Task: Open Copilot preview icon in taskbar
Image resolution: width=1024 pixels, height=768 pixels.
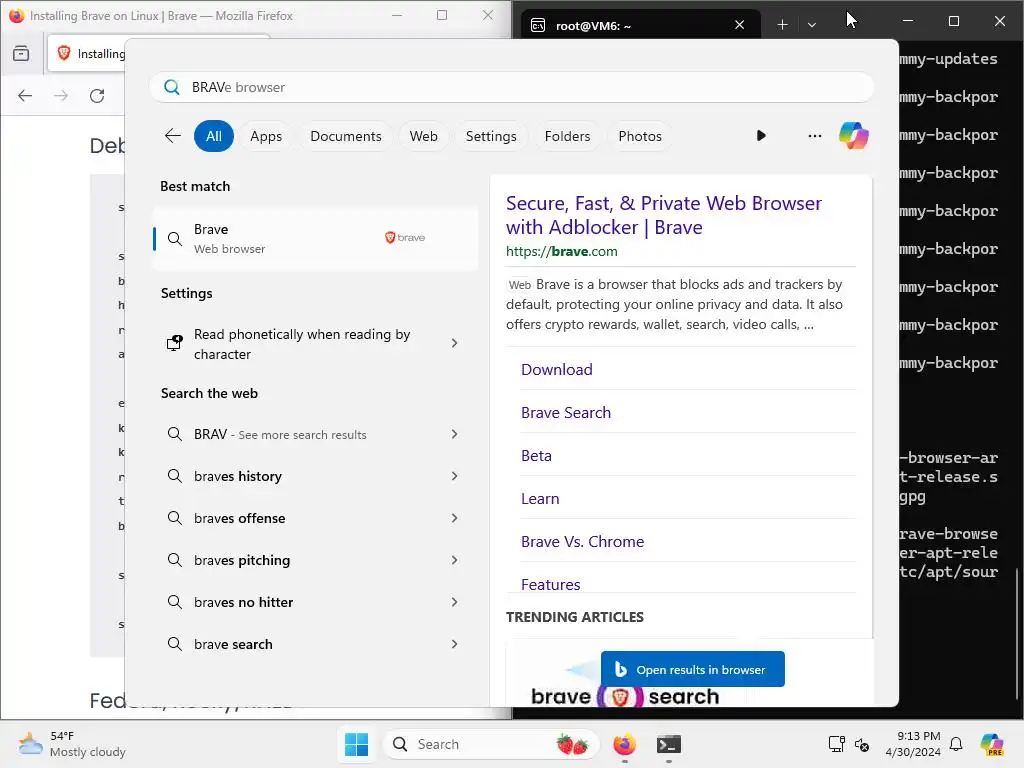Action: pyautogui.click(x=992, y=744)
